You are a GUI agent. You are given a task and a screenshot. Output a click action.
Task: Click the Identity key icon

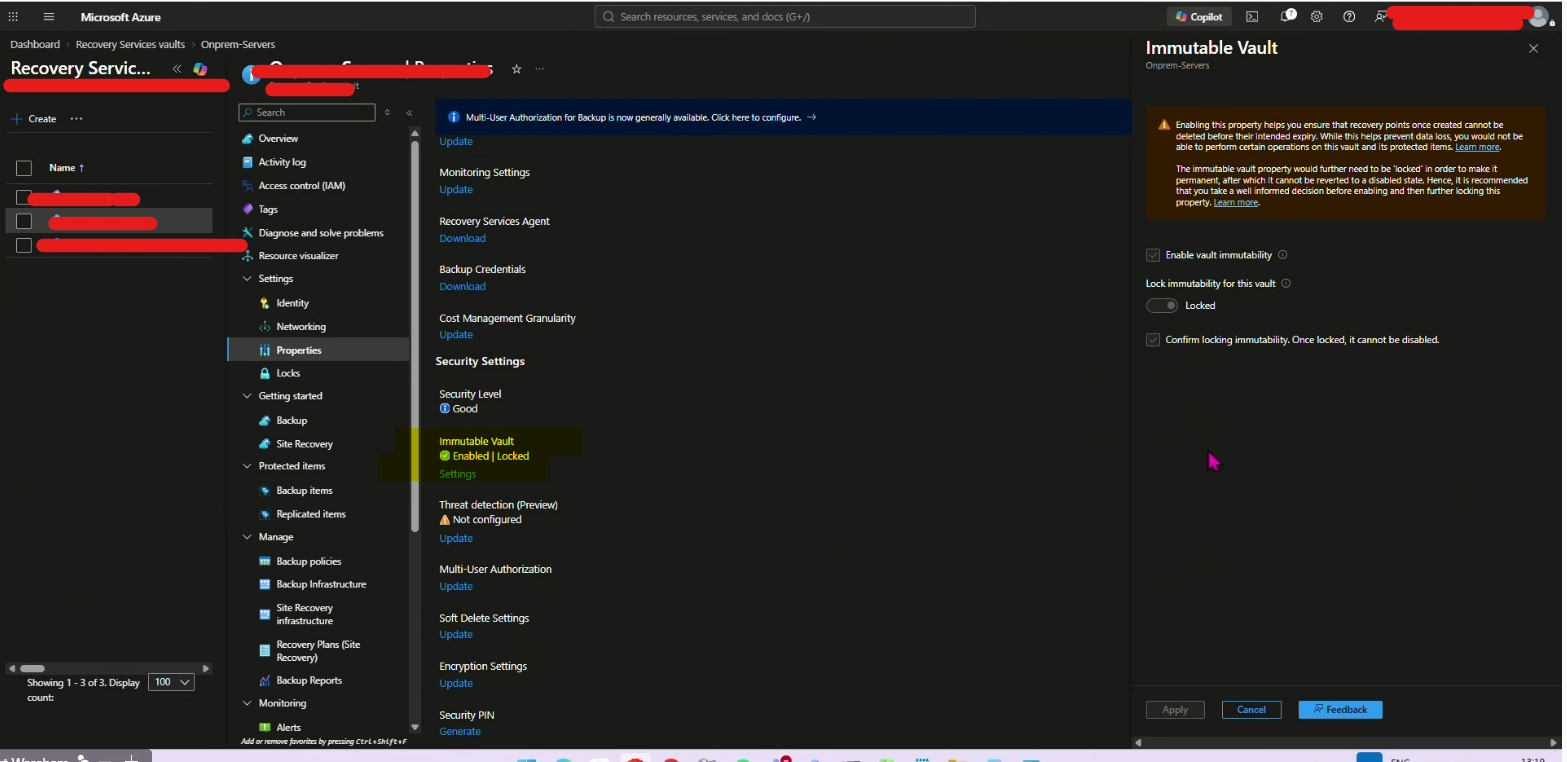265,303
